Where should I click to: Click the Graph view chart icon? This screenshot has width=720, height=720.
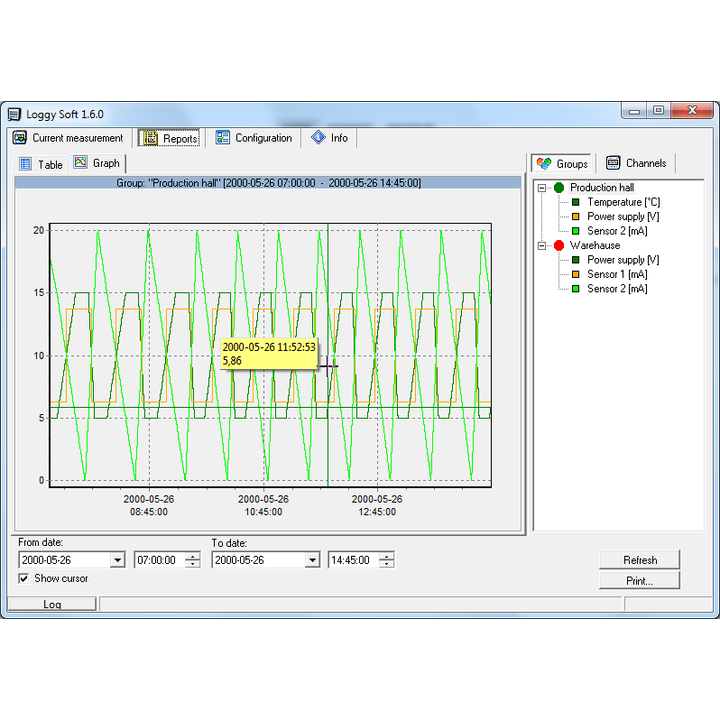click(80, 163)
